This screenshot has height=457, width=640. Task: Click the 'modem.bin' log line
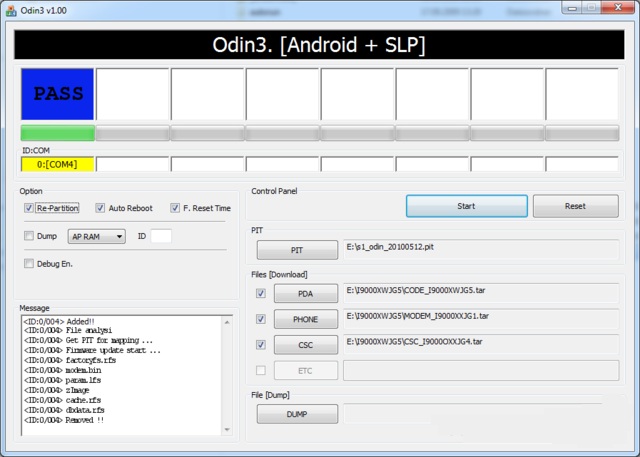(63, 370)
